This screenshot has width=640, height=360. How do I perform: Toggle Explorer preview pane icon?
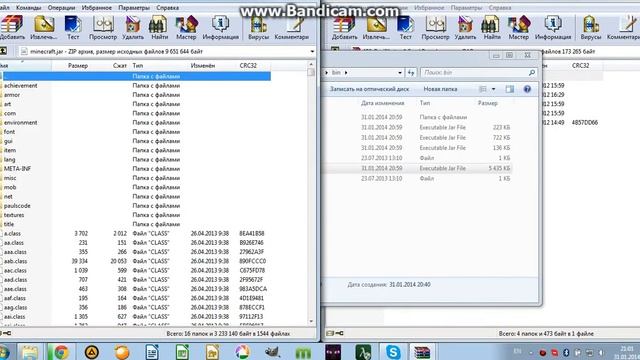coord(509,89)
